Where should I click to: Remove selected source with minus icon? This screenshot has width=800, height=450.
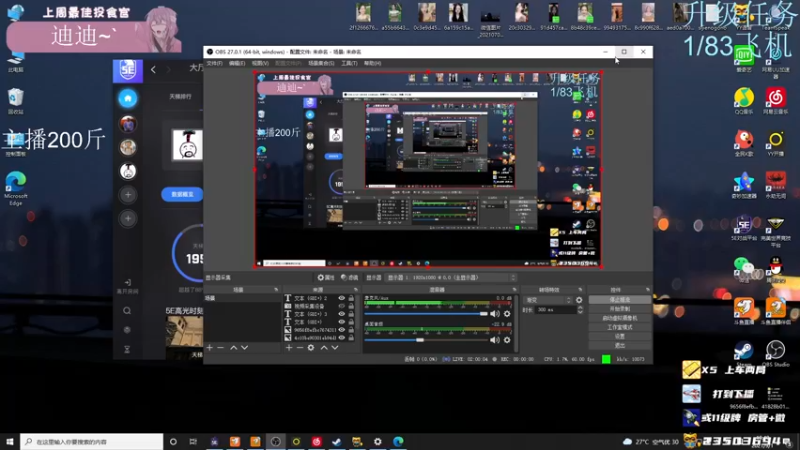click(x=300, y=347)
